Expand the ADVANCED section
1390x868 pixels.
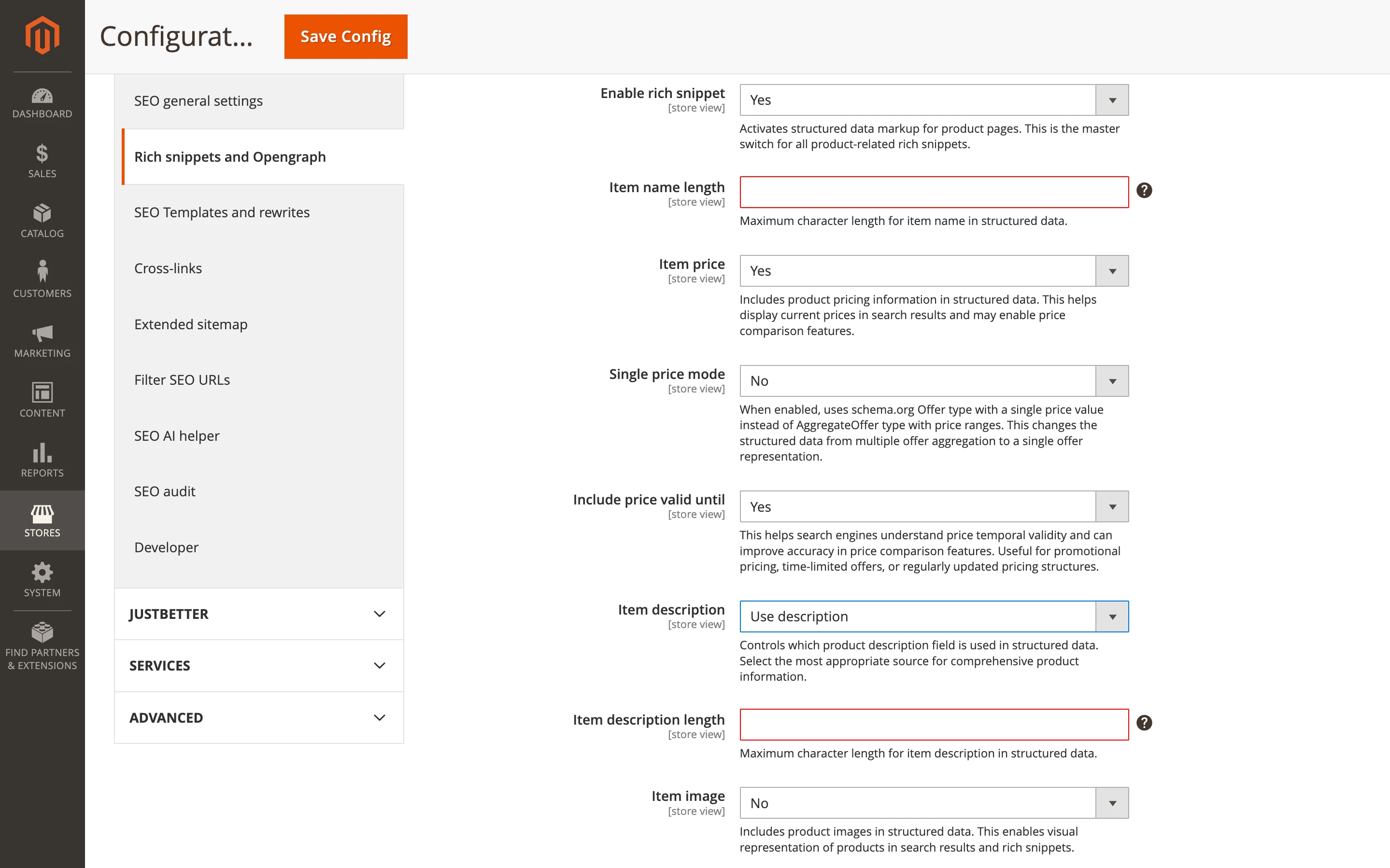[x=258, y=717]
